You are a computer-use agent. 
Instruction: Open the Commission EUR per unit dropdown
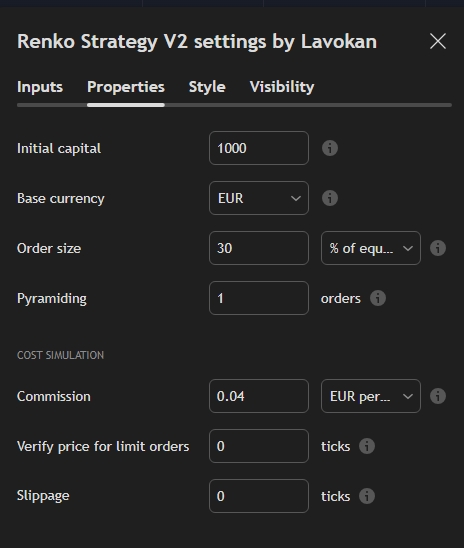coord(371,396)
